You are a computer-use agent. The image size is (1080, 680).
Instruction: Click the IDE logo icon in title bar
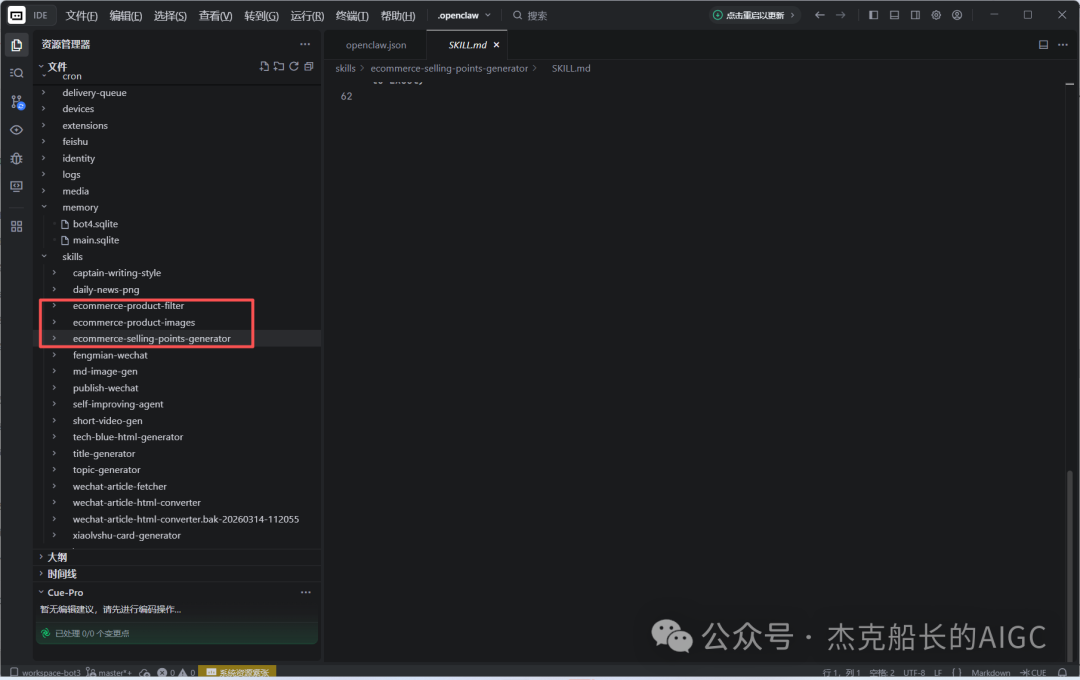pos(17,15)
